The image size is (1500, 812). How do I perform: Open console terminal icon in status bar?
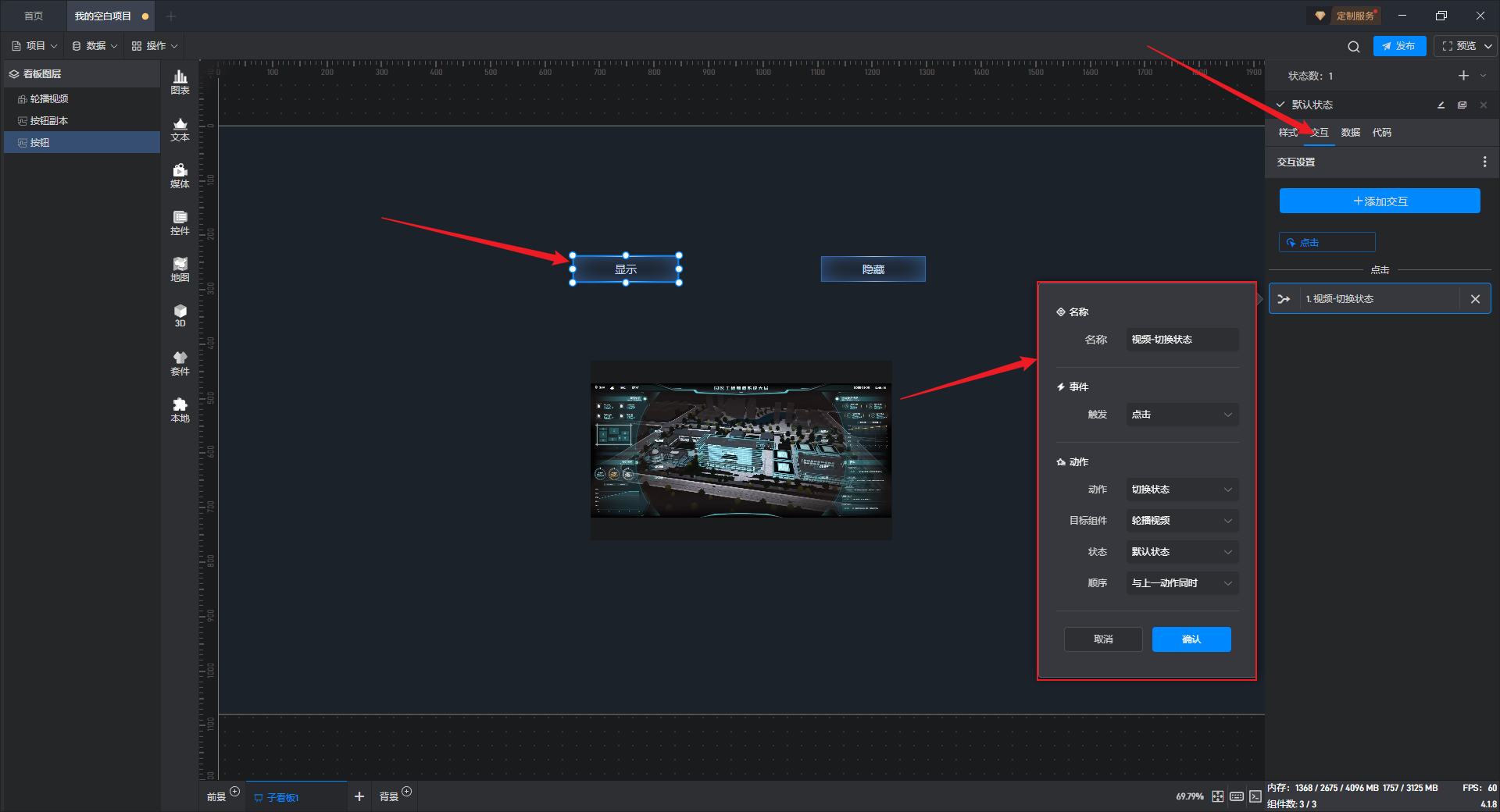[x=1255, y=796]
